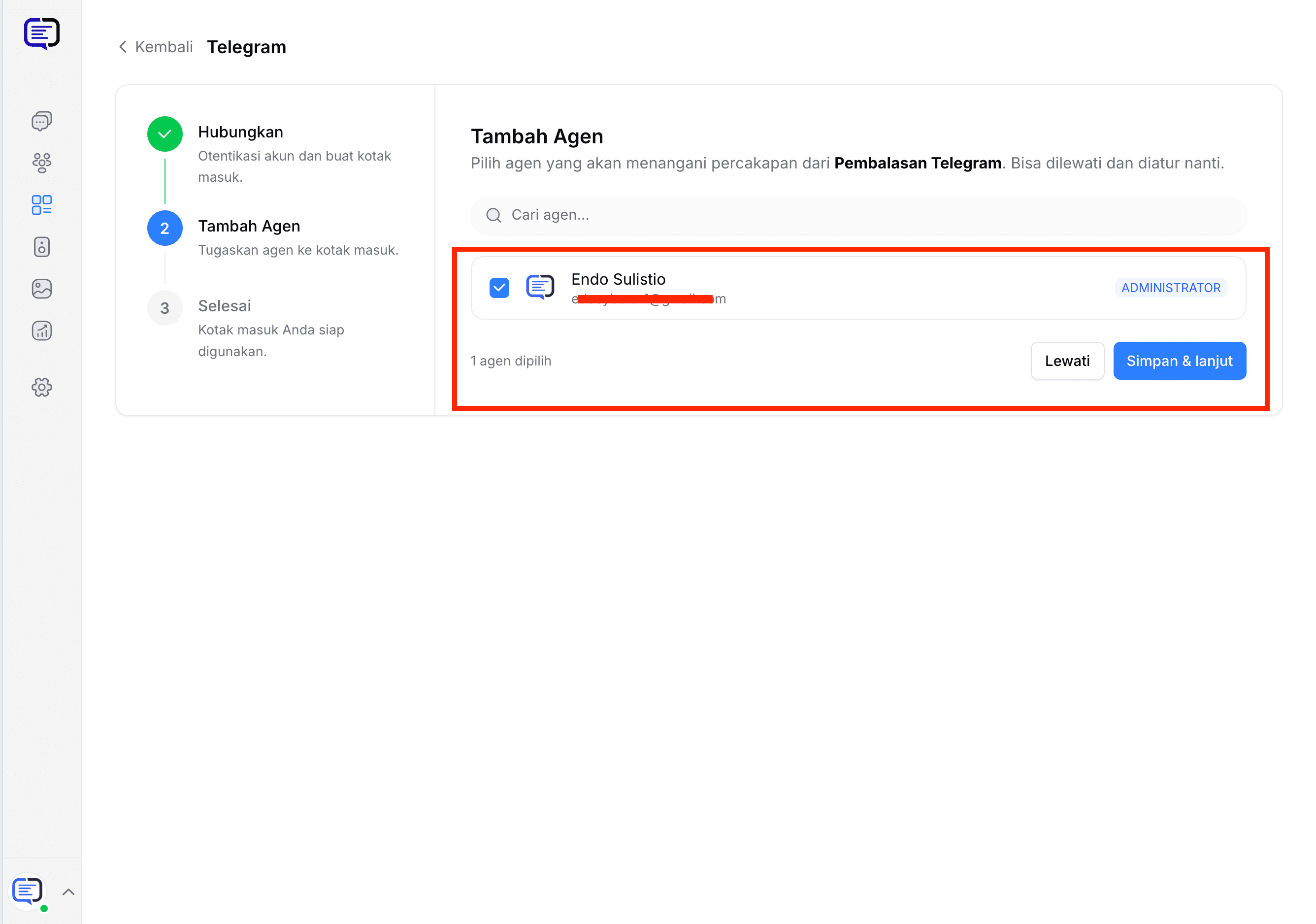The image size is (1316, 924).
Task: Focus the Cari agen search field
Action: coord(858,215)
